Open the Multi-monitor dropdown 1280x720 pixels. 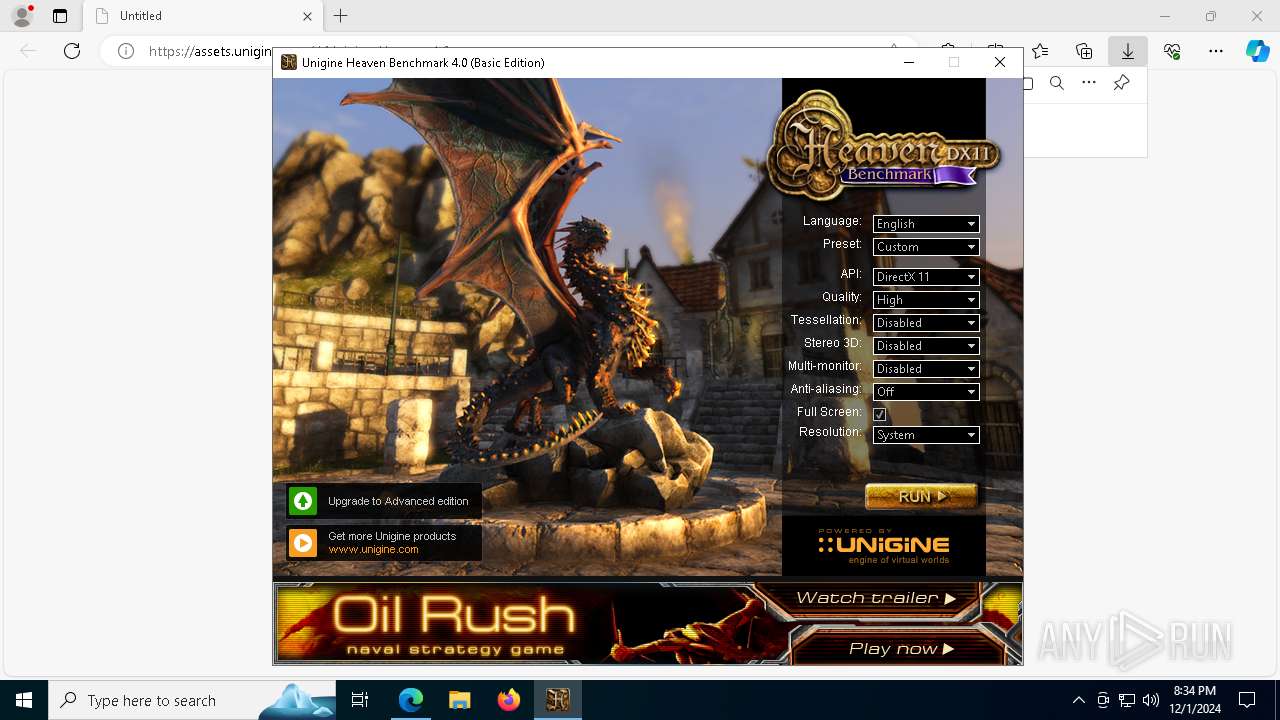coord(925,369)
